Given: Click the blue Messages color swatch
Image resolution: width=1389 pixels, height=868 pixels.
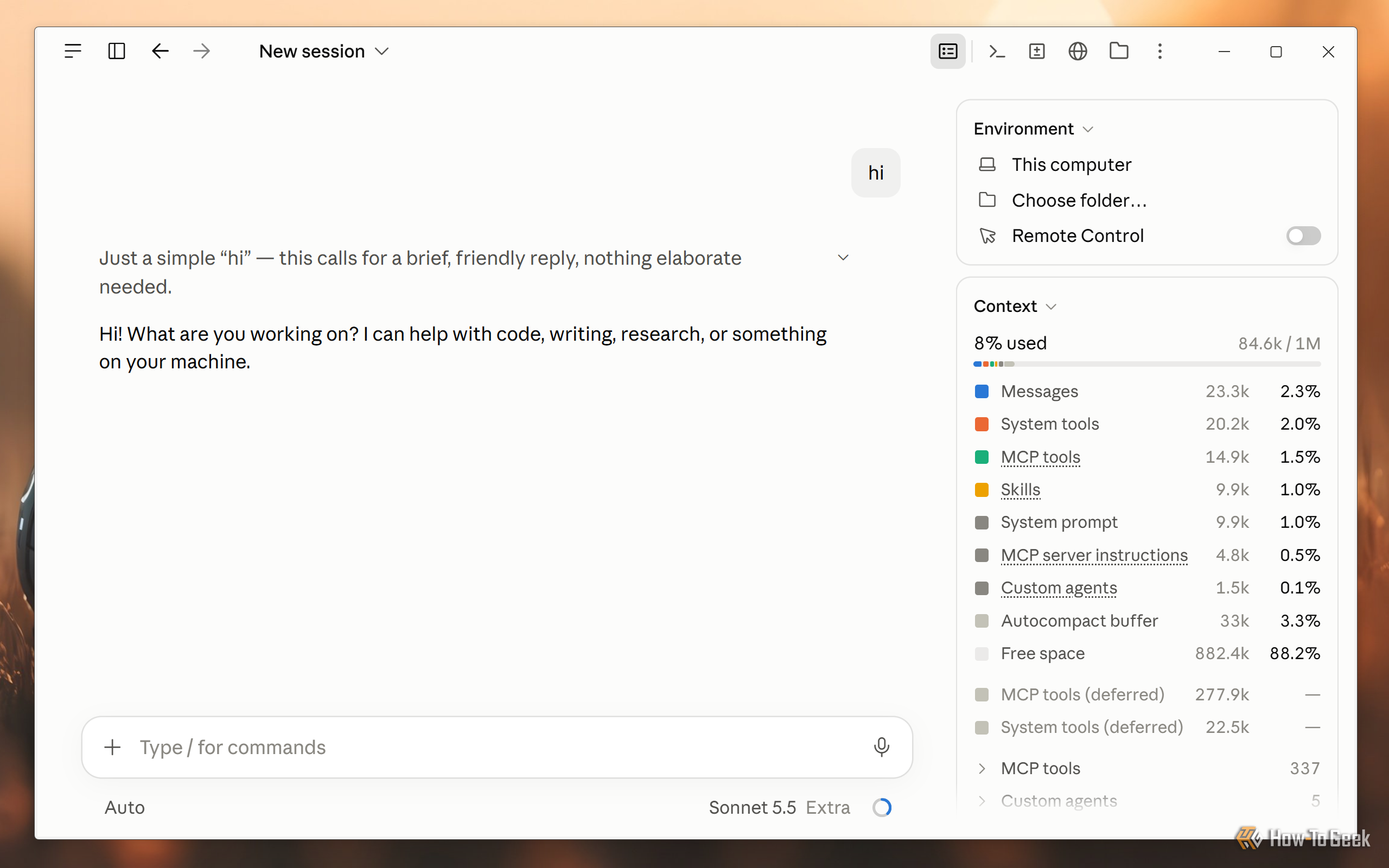Looking at the screenshot, I should pos(982,392).
